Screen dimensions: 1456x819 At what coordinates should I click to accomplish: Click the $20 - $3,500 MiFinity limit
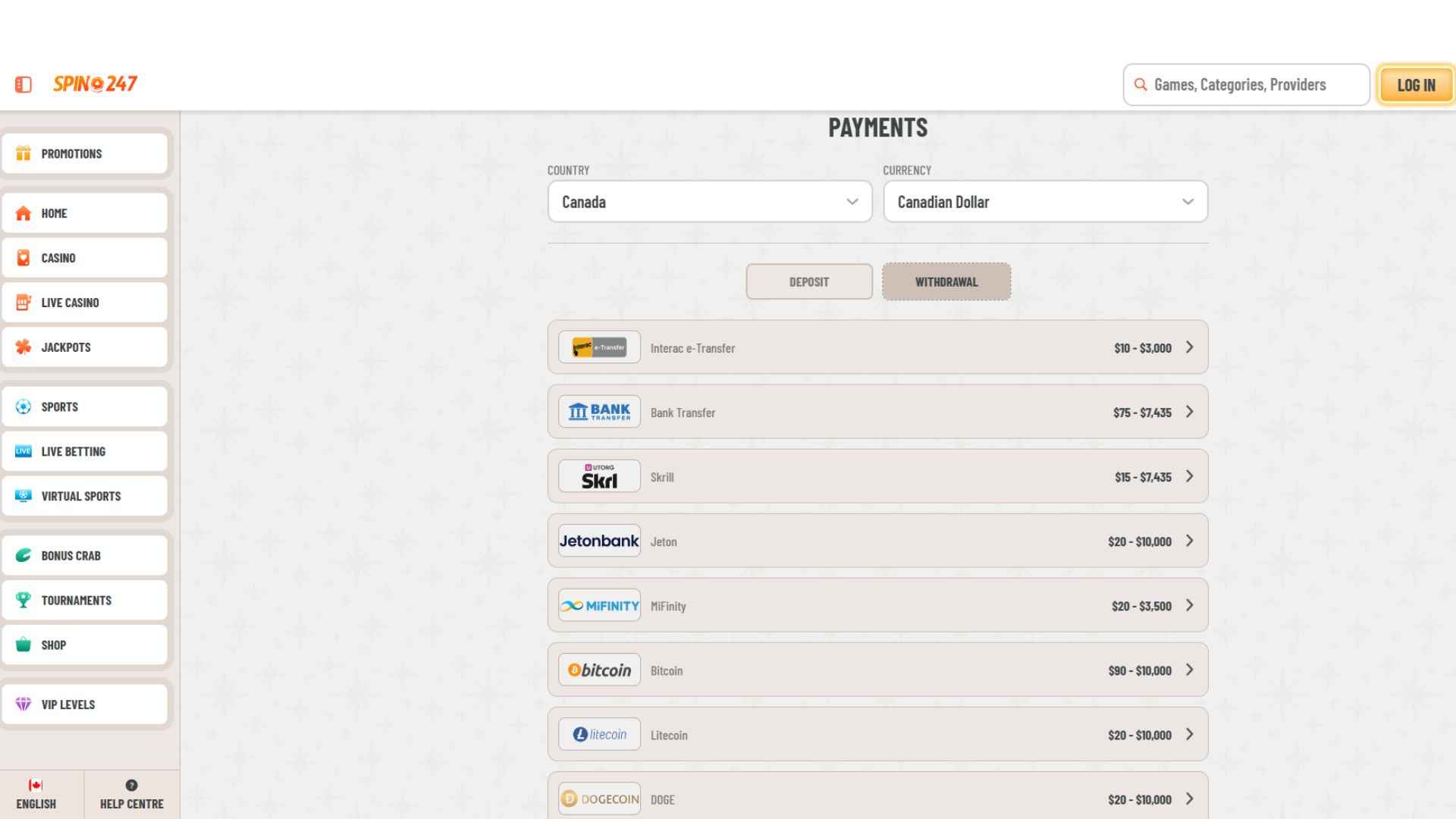(1141, 606)
